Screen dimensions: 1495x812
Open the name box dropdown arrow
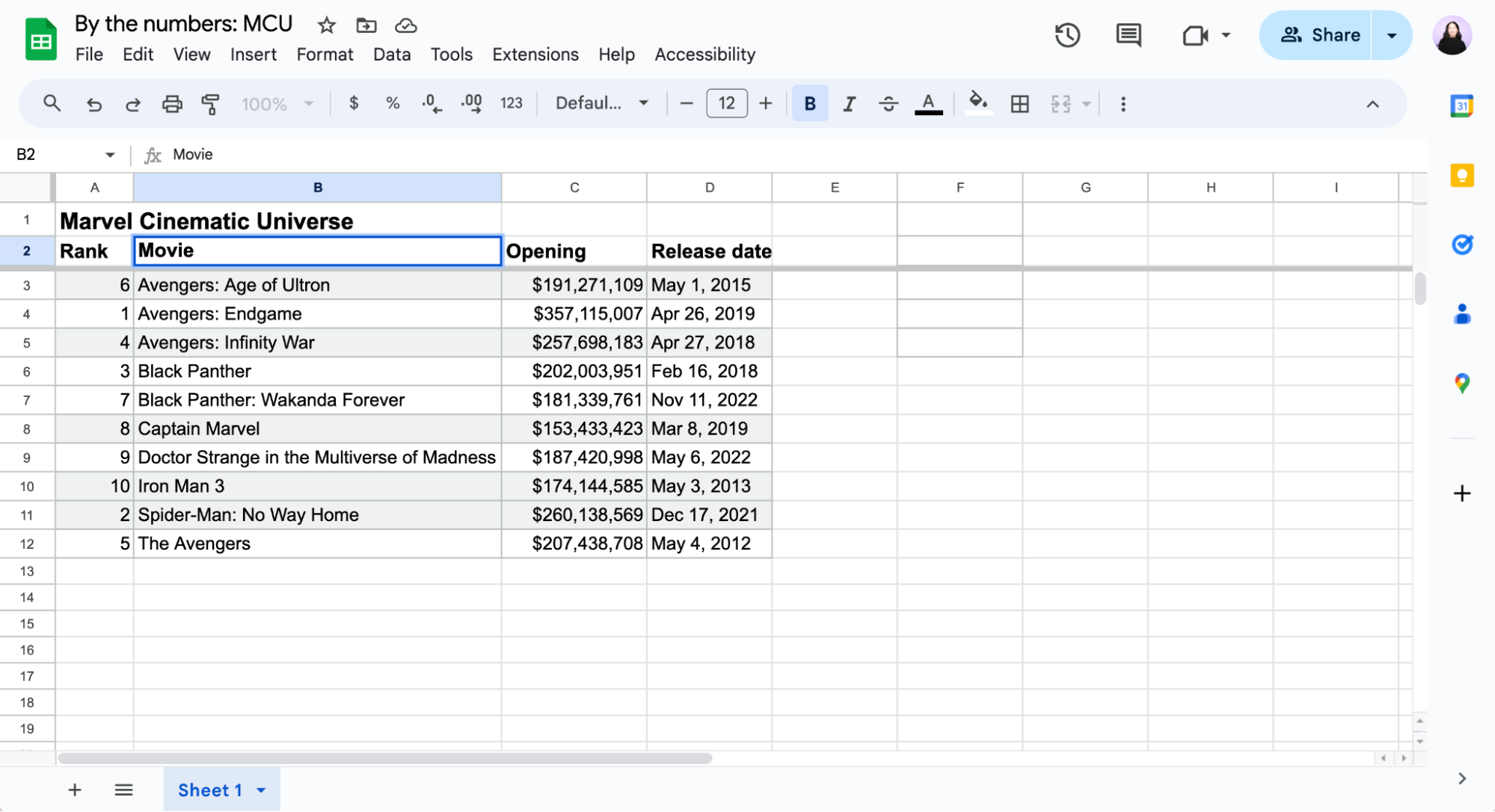click(x=110, y=155)
